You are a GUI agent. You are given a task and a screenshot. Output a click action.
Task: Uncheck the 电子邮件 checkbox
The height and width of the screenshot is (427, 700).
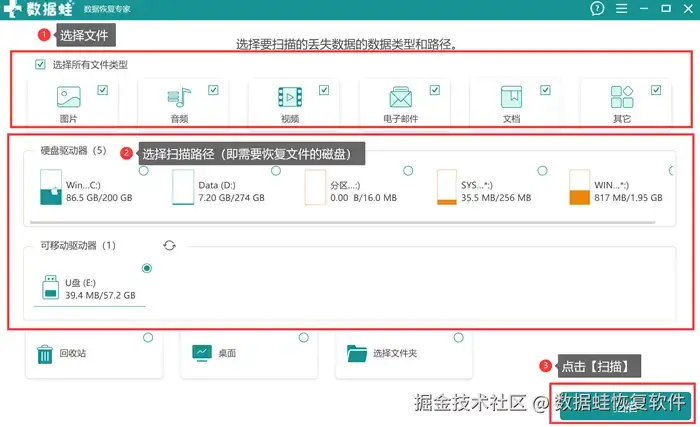point(435,90)
